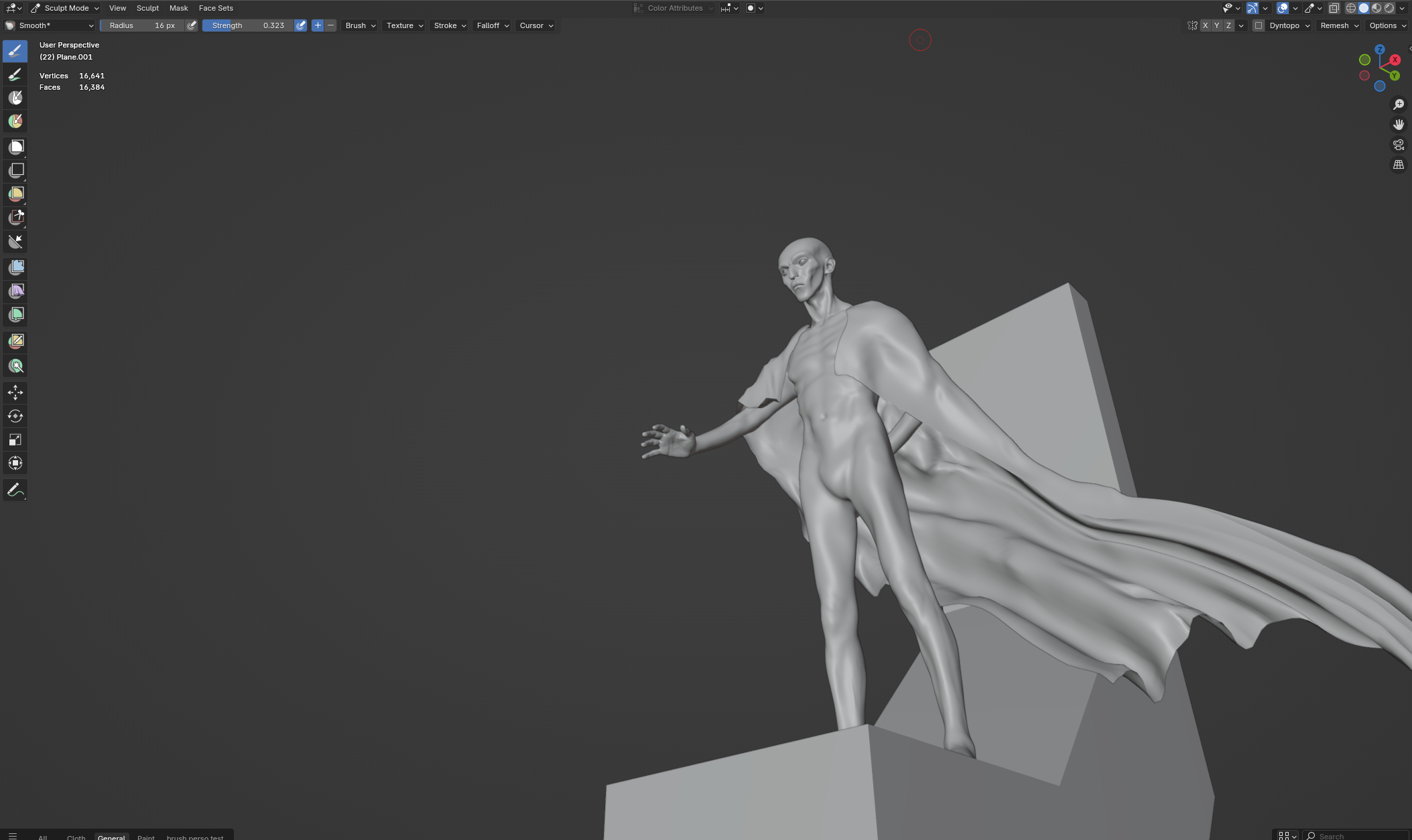Open the Sculpt Mode dropdown
This screenshot has width=1412, height=840.
65,8
